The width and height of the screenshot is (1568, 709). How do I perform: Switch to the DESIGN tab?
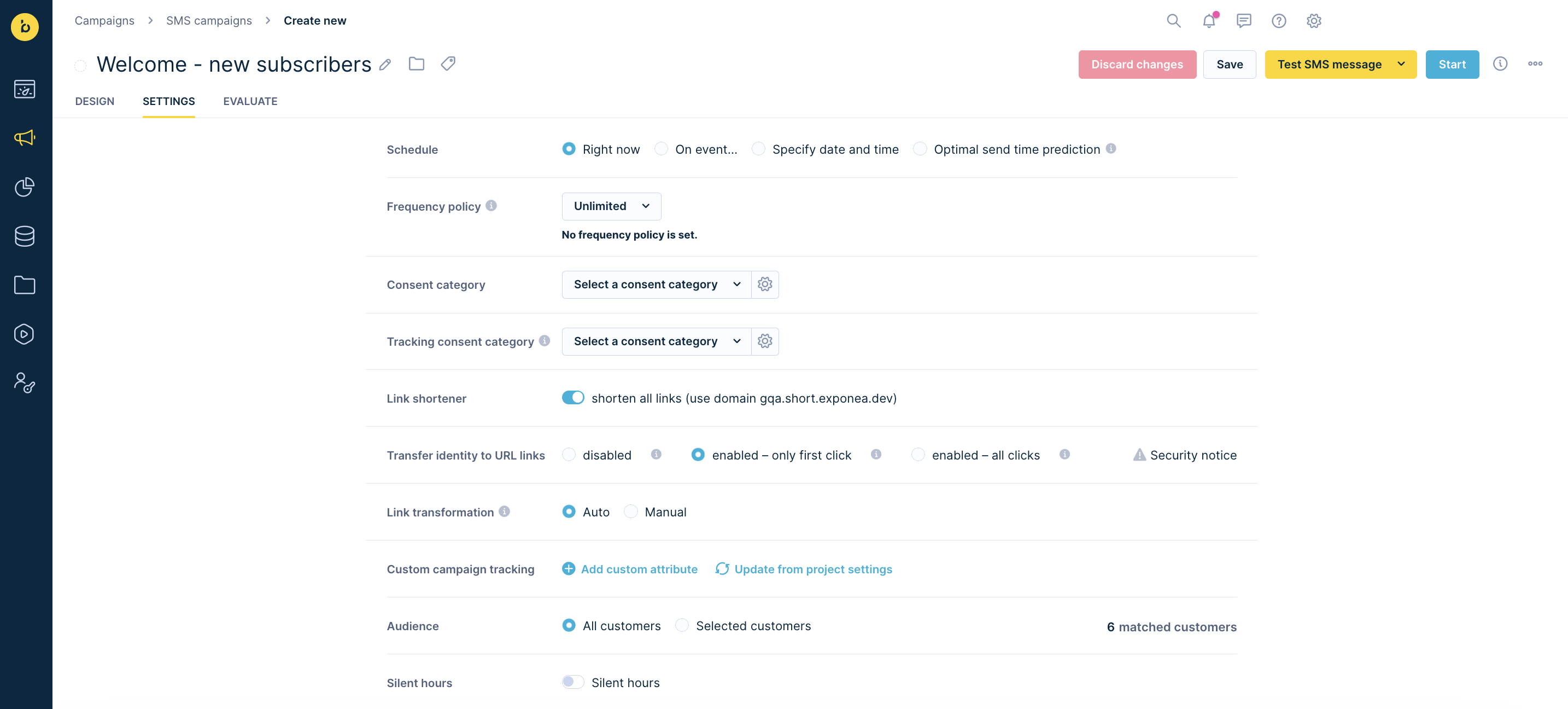point(95,101)
